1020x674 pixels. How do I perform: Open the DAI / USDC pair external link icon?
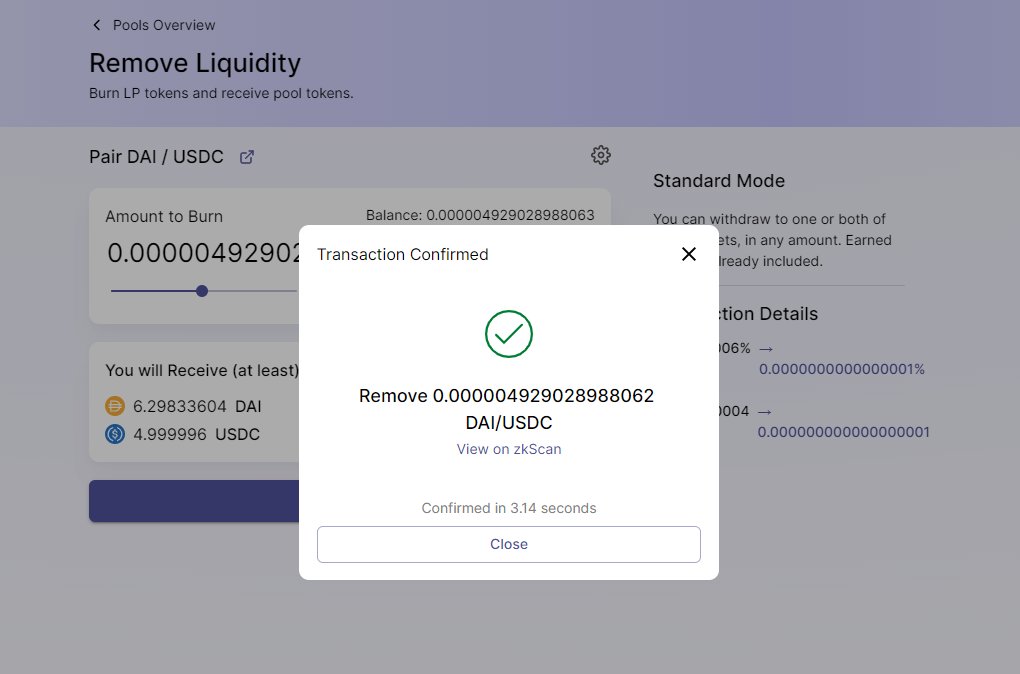(247, 157)
